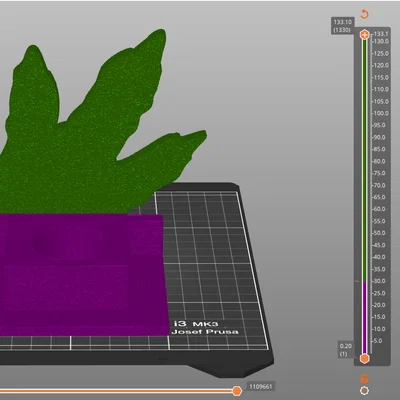Viewport: 400px width, 400px height.
Task: Click the horizontal move slider thumb at 1109661
Action: pos(237,391)
